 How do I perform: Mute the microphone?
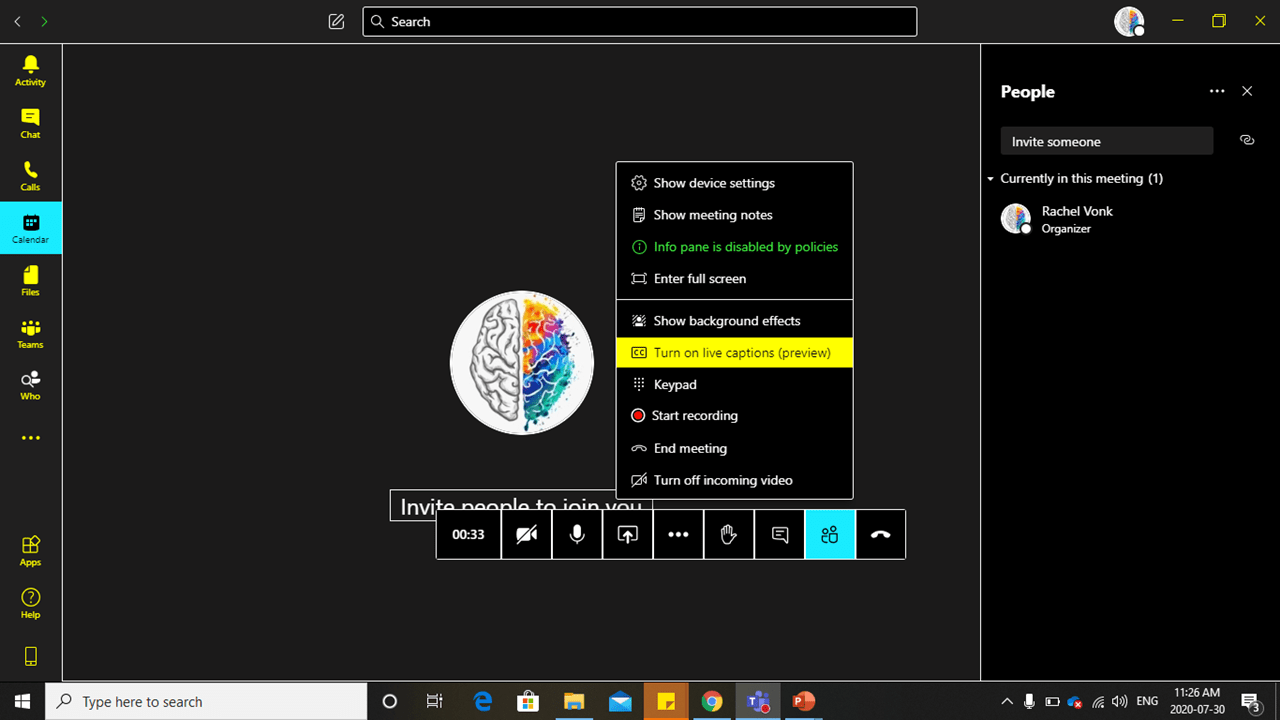coord(577,534)
